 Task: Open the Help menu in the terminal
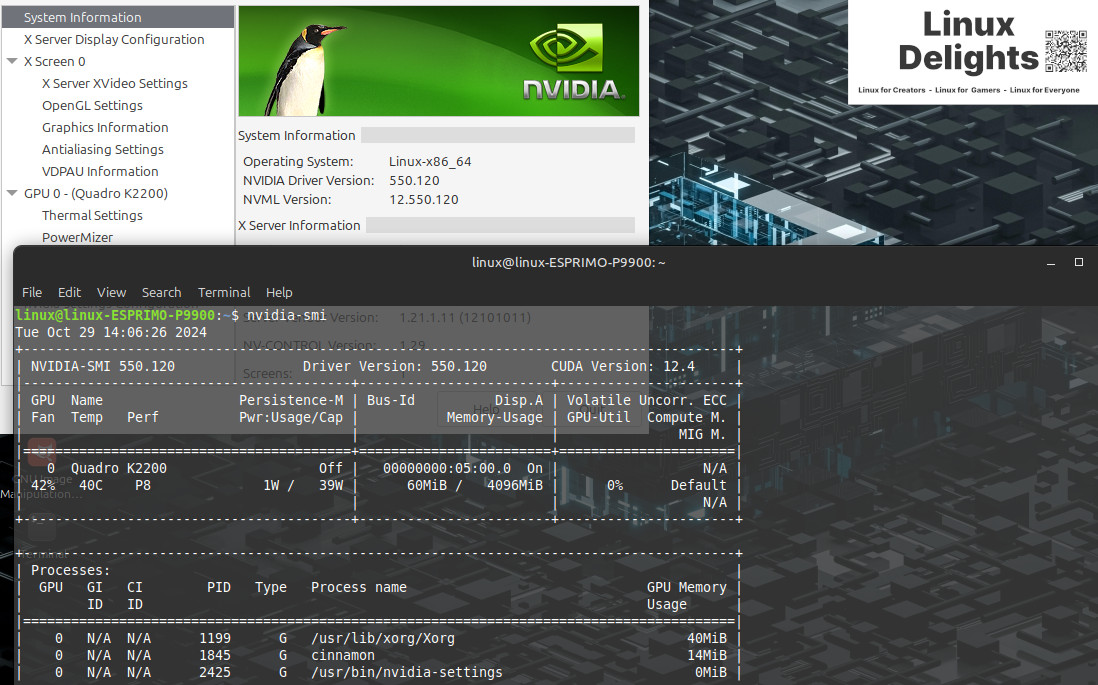click(279, 292)
